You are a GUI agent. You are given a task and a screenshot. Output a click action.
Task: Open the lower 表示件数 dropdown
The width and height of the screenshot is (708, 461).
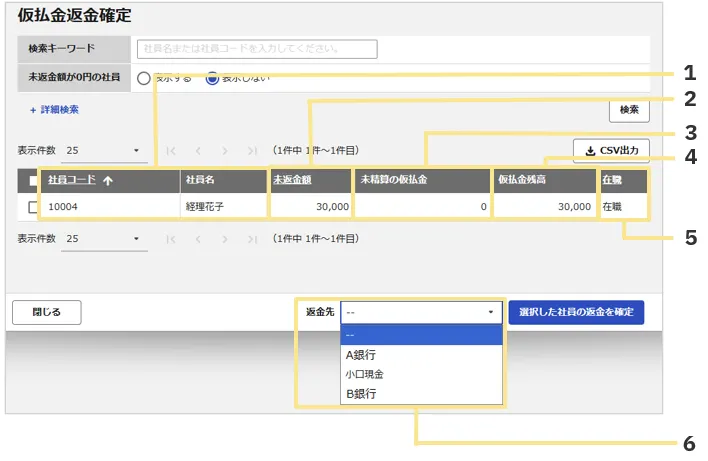[x=103, y=240]
